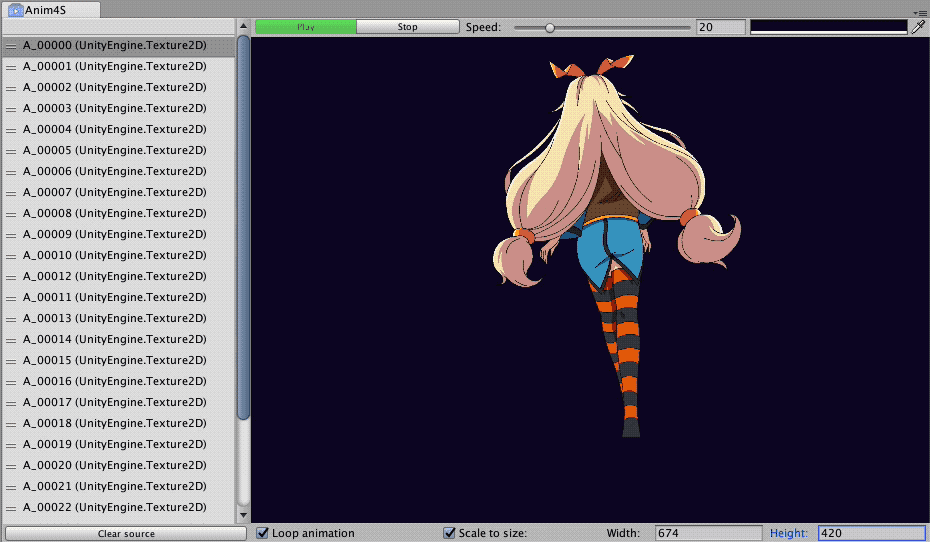Select the A_00022 texture entry
This screenshot has width=930, height=542.
point(119,508)
